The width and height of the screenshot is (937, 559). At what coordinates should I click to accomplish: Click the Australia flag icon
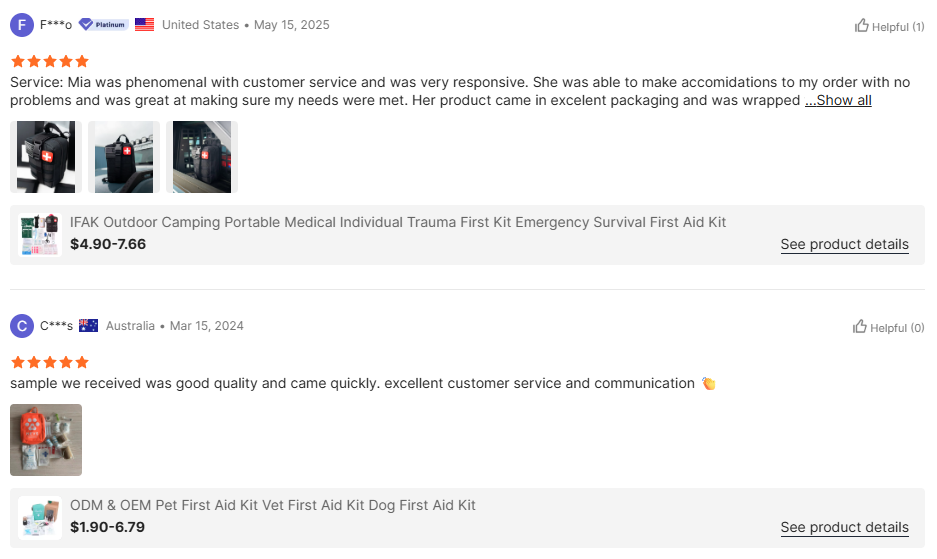[x=89, y=326]
